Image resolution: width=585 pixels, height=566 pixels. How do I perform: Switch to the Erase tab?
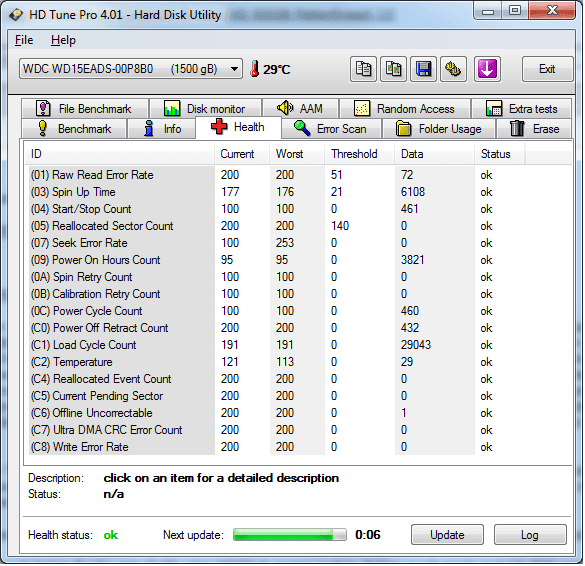(x=534, y=129)
